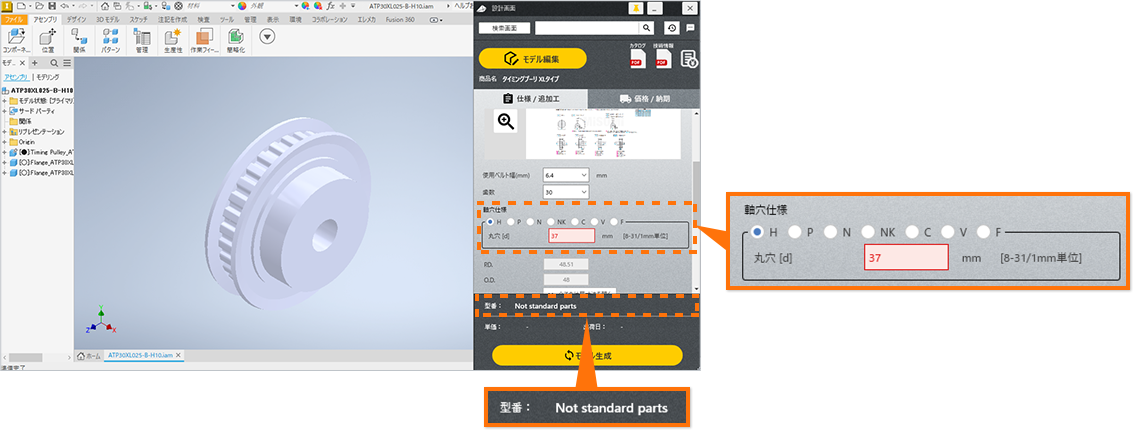Open the 使用ベルト幅 dropdown showing 6.4

pos(566,174)
